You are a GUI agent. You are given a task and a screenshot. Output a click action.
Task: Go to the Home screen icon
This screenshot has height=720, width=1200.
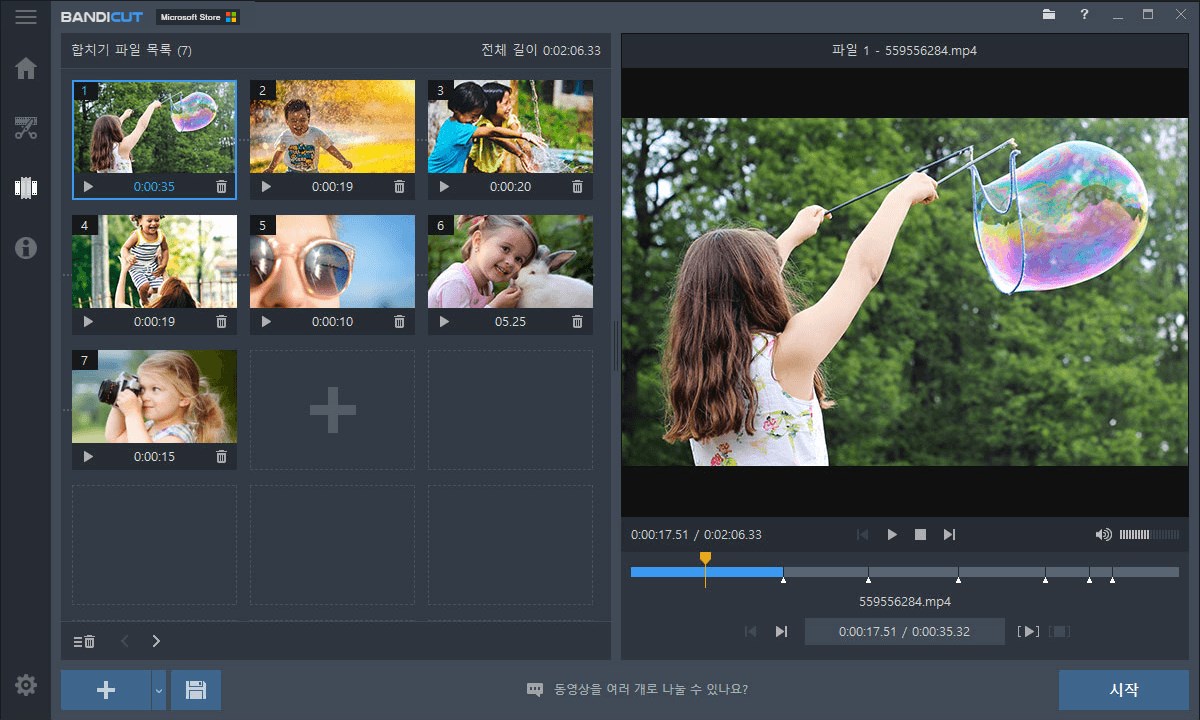pyautogui.click(x=26, y=68)
